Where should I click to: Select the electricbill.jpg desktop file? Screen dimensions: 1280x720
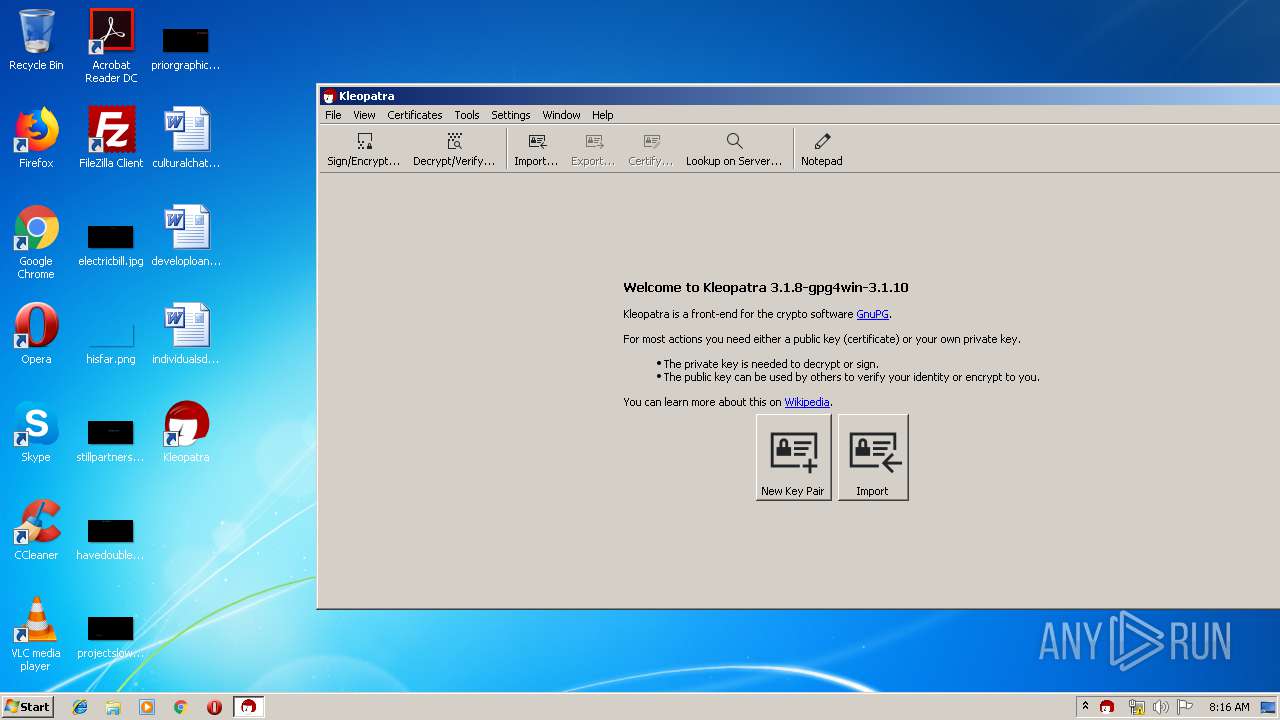111,246
